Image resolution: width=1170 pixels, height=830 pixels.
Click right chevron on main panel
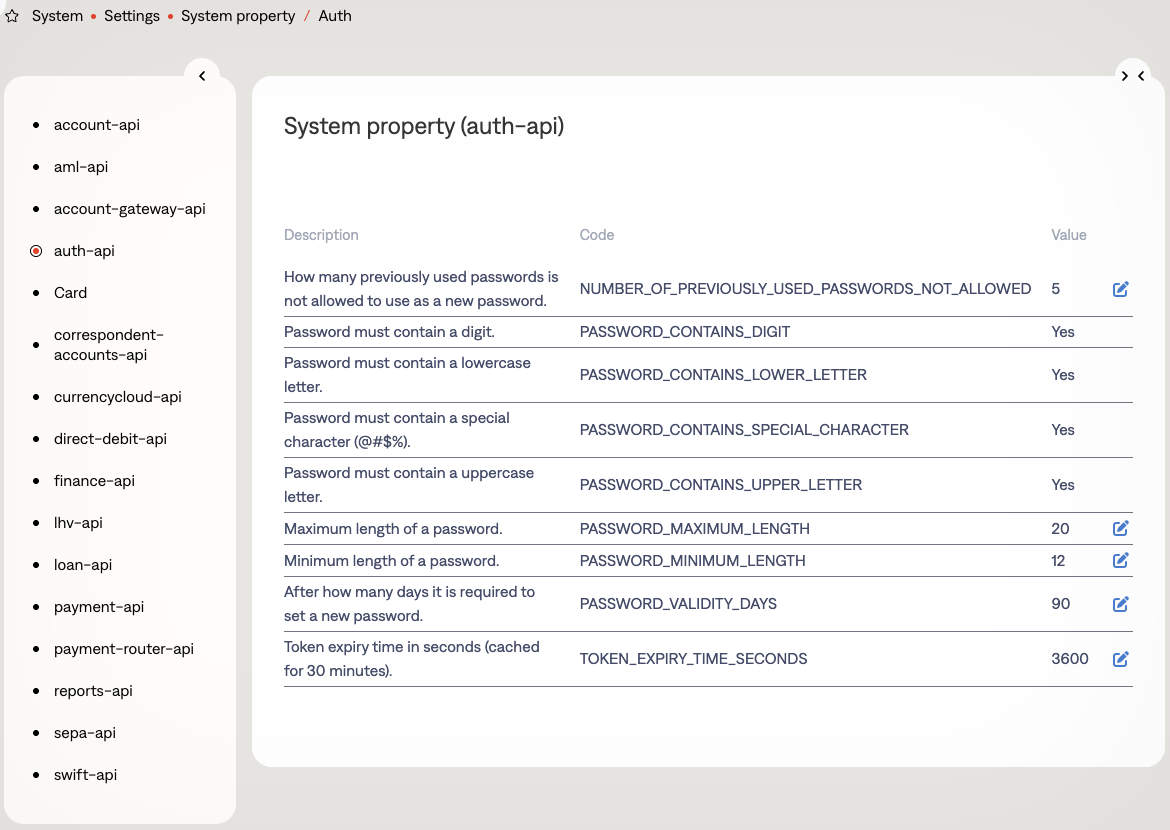(x=1125, y=76)
